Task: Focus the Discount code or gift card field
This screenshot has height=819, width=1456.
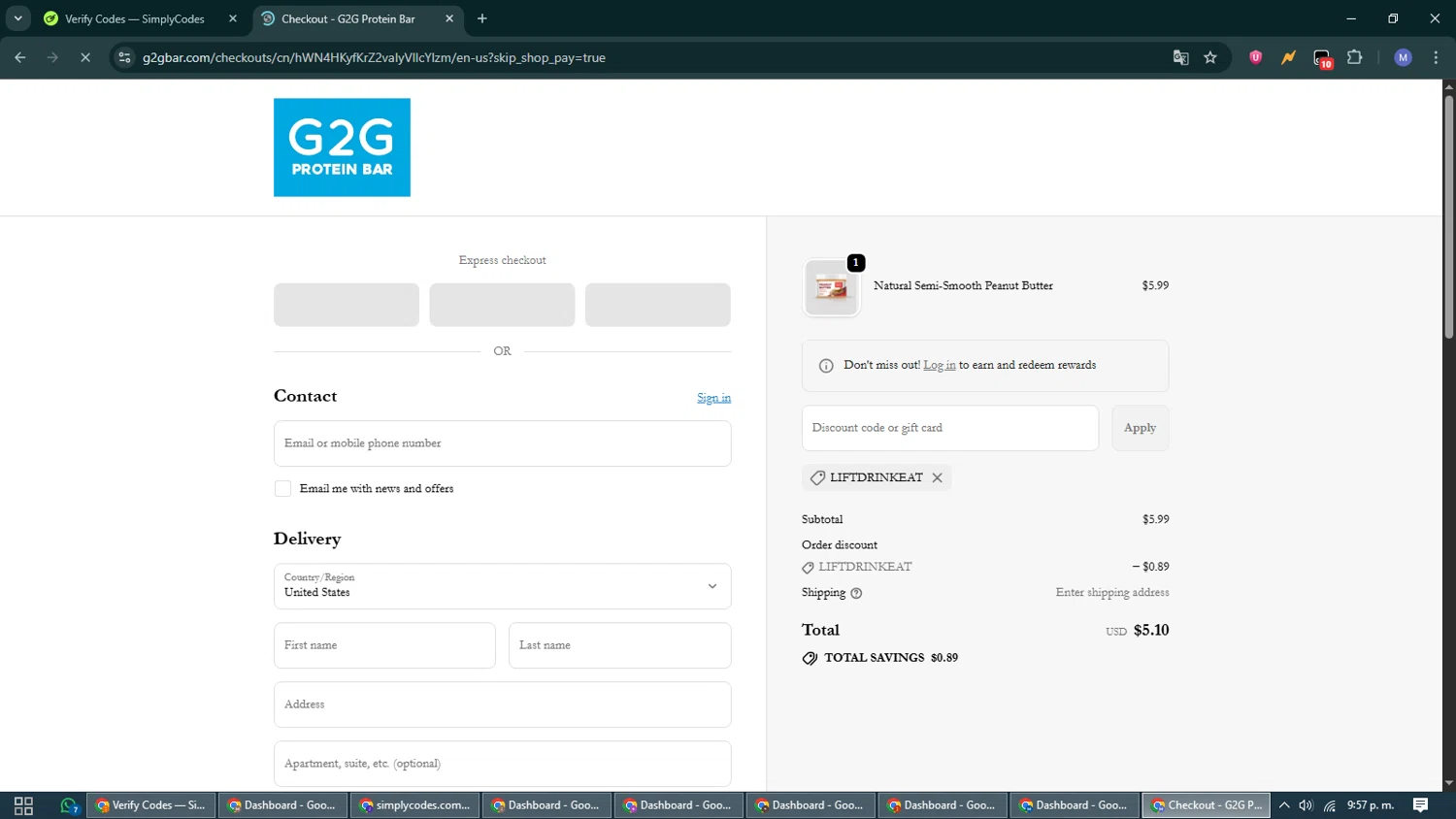Action: pos(950,428)
